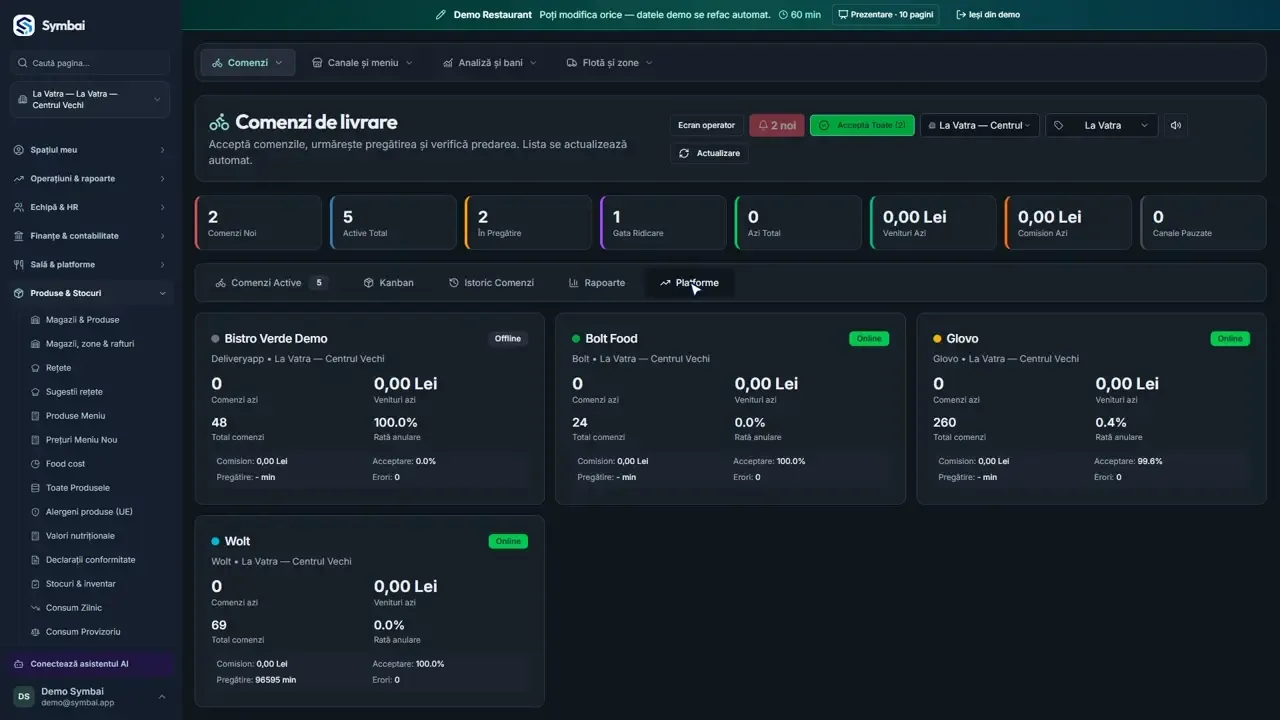This screenshot has width=1280, height=720.
Task: Expand Operațiuni & rapoarte section
Action: [90, 179]
